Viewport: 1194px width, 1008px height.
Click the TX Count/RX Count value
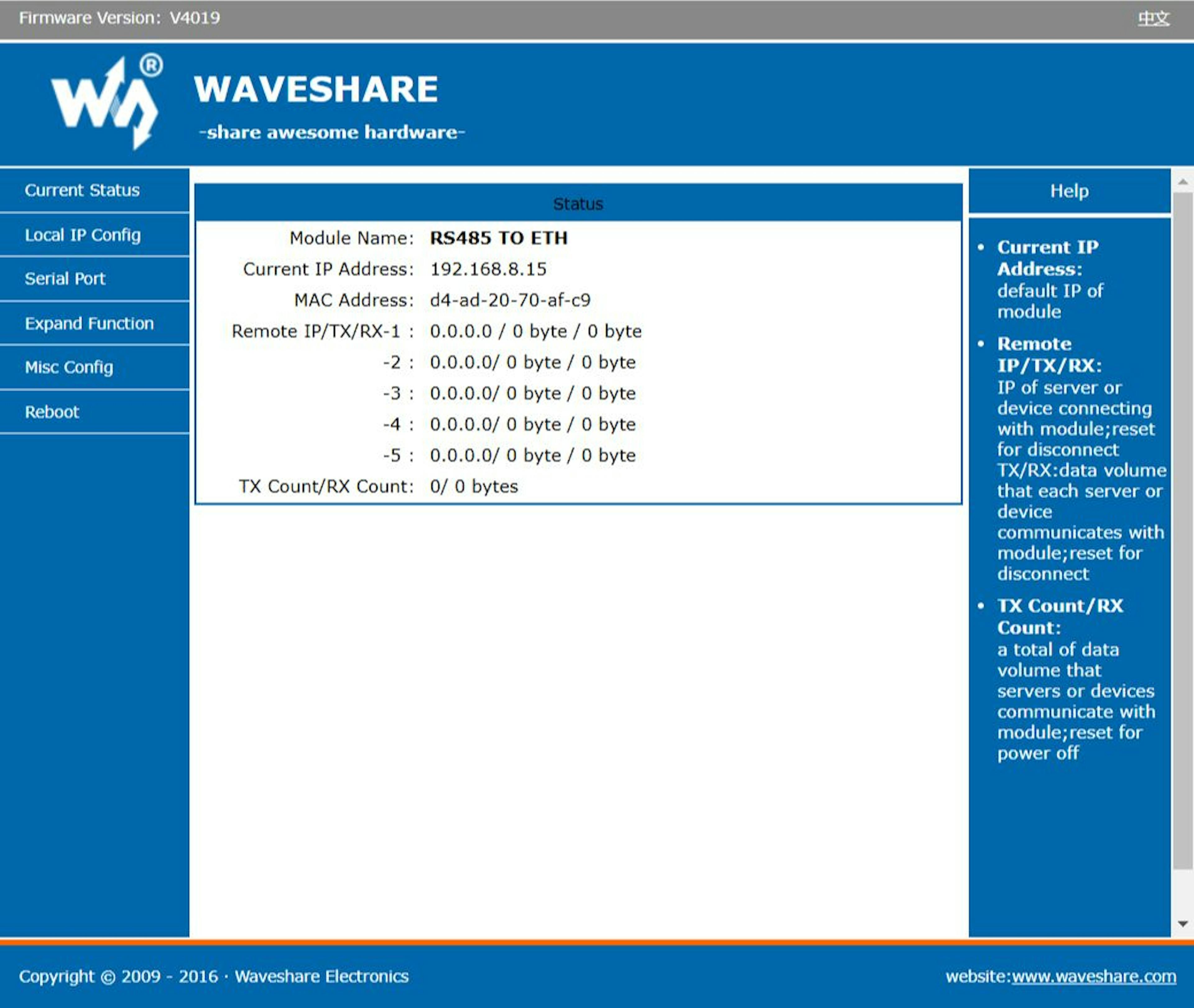(x=474, y=486)
